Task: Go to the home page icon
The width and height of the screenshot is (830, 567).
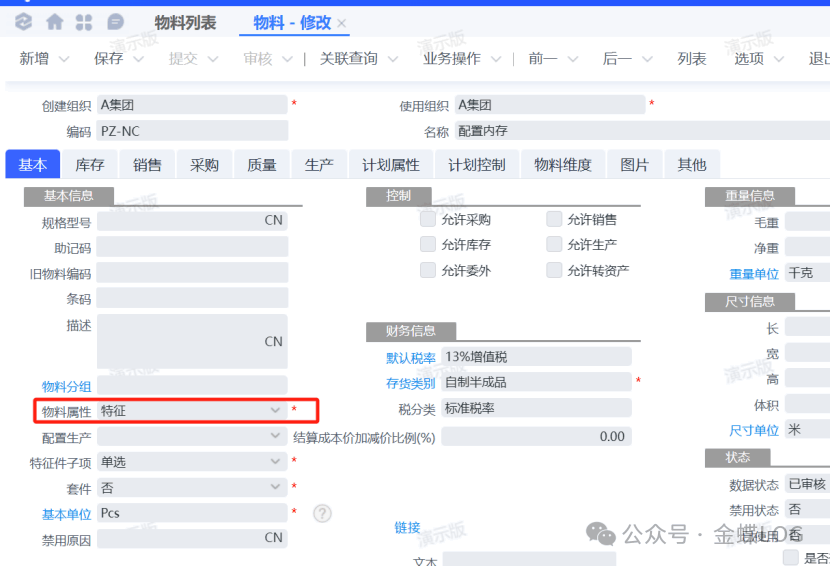Action: [54, 21]
